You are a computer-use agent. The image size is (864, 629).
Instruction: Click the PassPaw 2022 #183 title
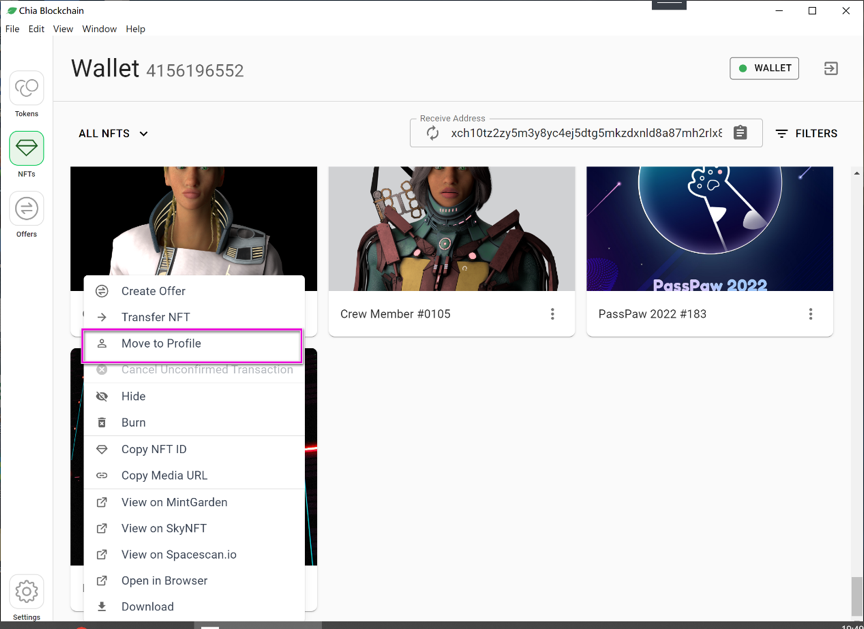pyautogui.click(x=652, y=314)
